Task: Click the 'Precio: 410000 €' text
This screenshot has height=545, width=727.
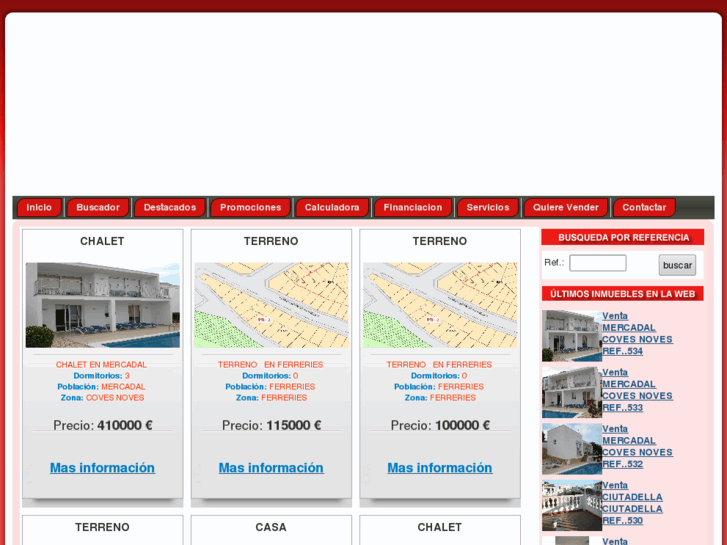Action: (102, 425)
